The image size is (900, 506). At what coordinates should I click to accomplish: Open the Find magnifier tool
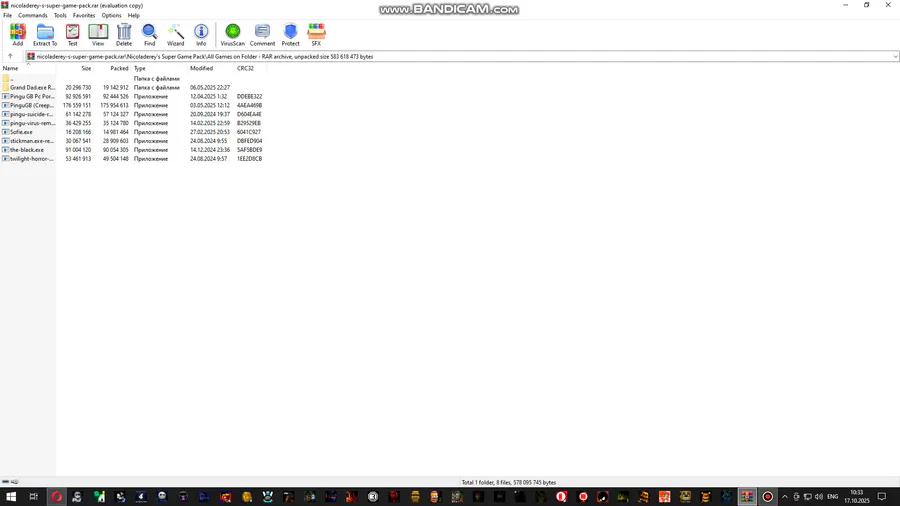coord(149,34)
